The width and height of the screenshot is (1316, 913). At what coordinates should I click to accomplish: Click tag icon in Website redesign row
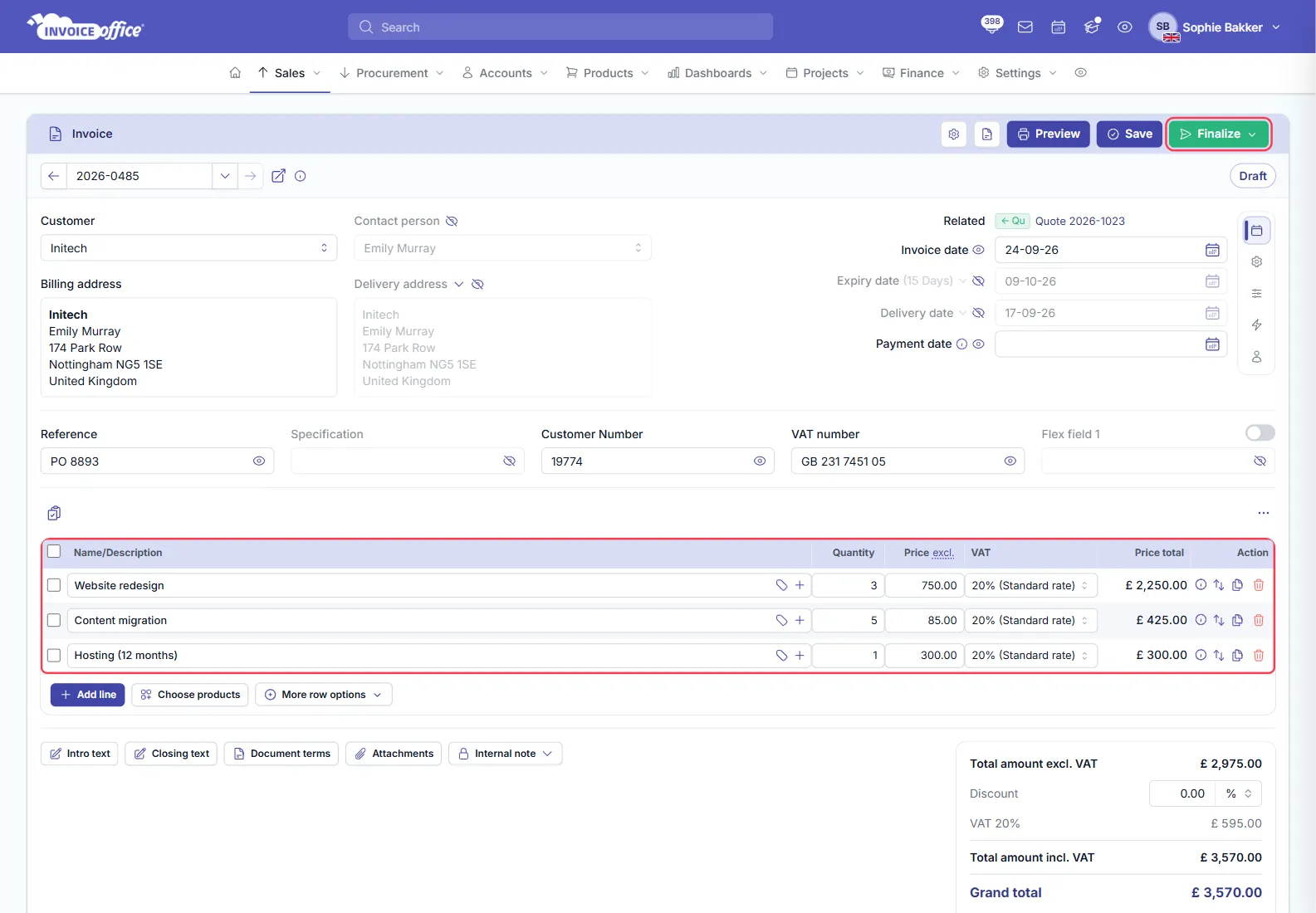coord(781,585)
